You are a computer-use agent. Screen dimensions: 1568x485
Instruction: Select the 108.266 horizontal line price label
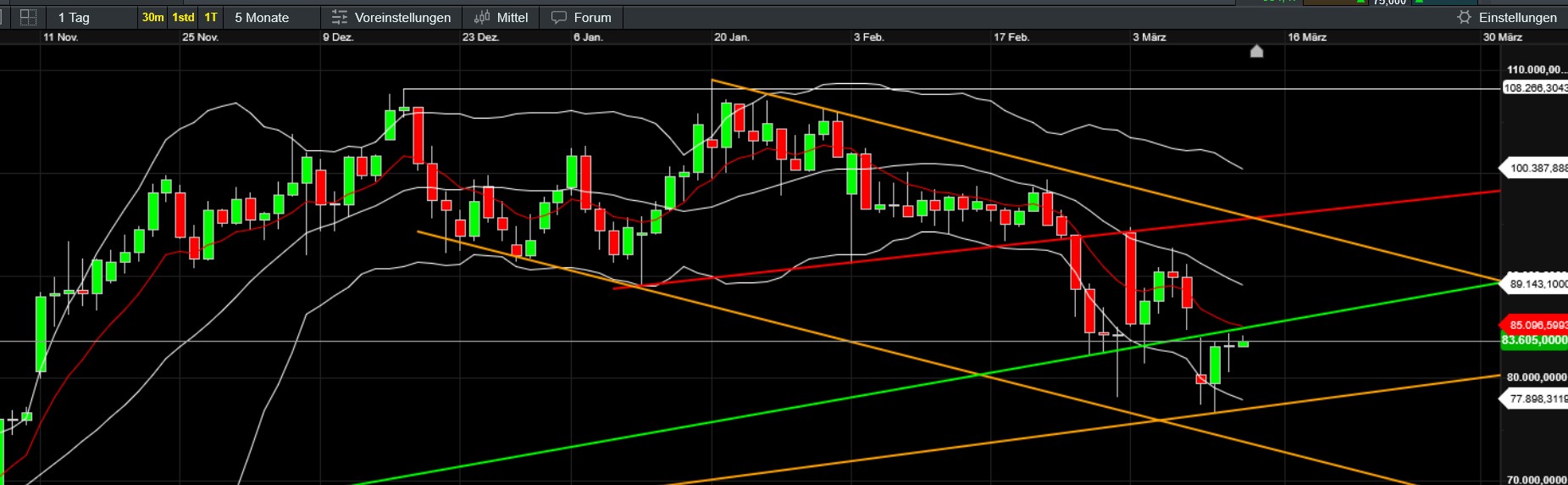[x=1534, y=88]
